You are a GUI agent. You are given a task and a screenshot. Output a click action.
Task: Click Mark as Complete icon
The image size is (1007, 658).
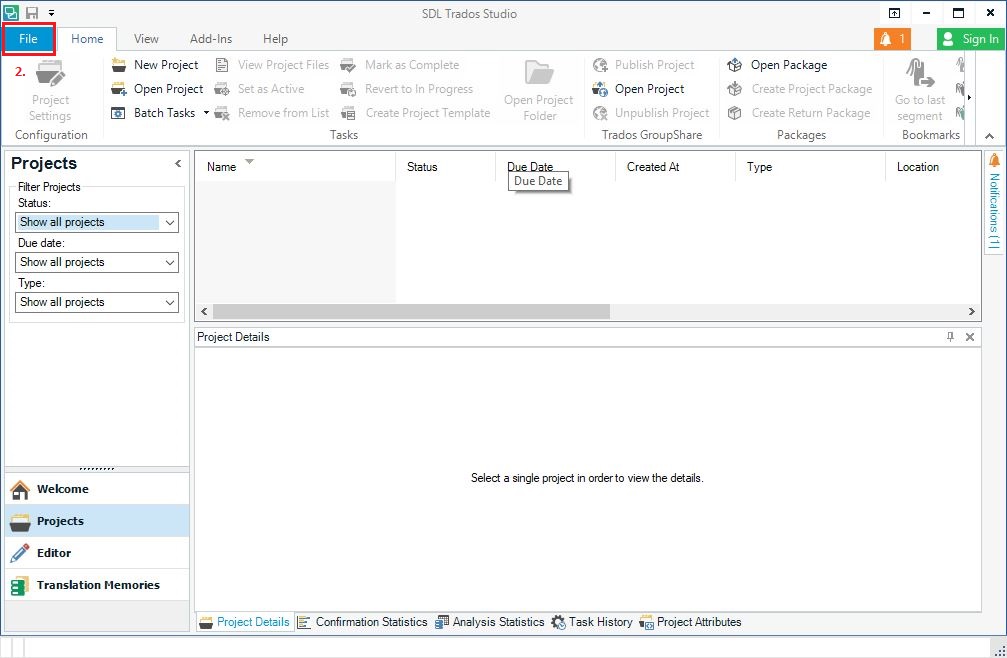348,65
